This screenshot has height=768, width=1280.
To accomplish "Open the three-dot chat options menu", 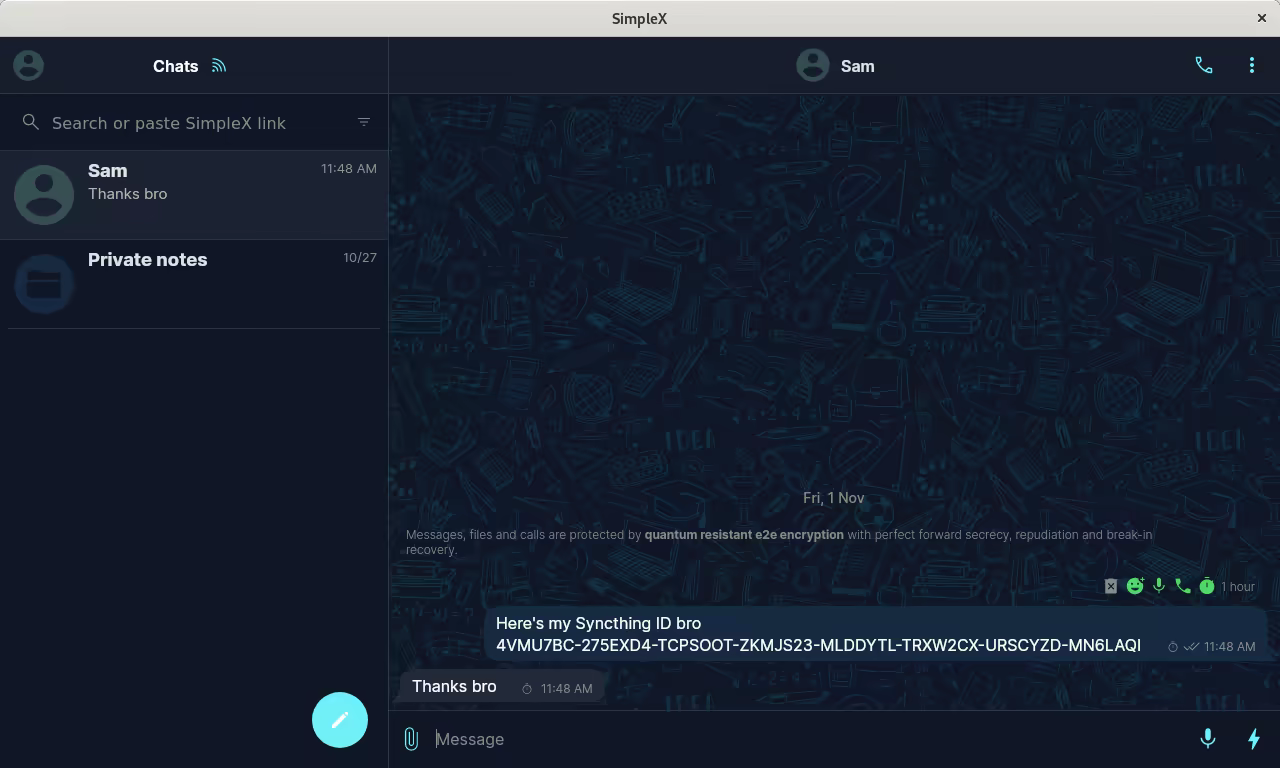I will [1251, 66].
